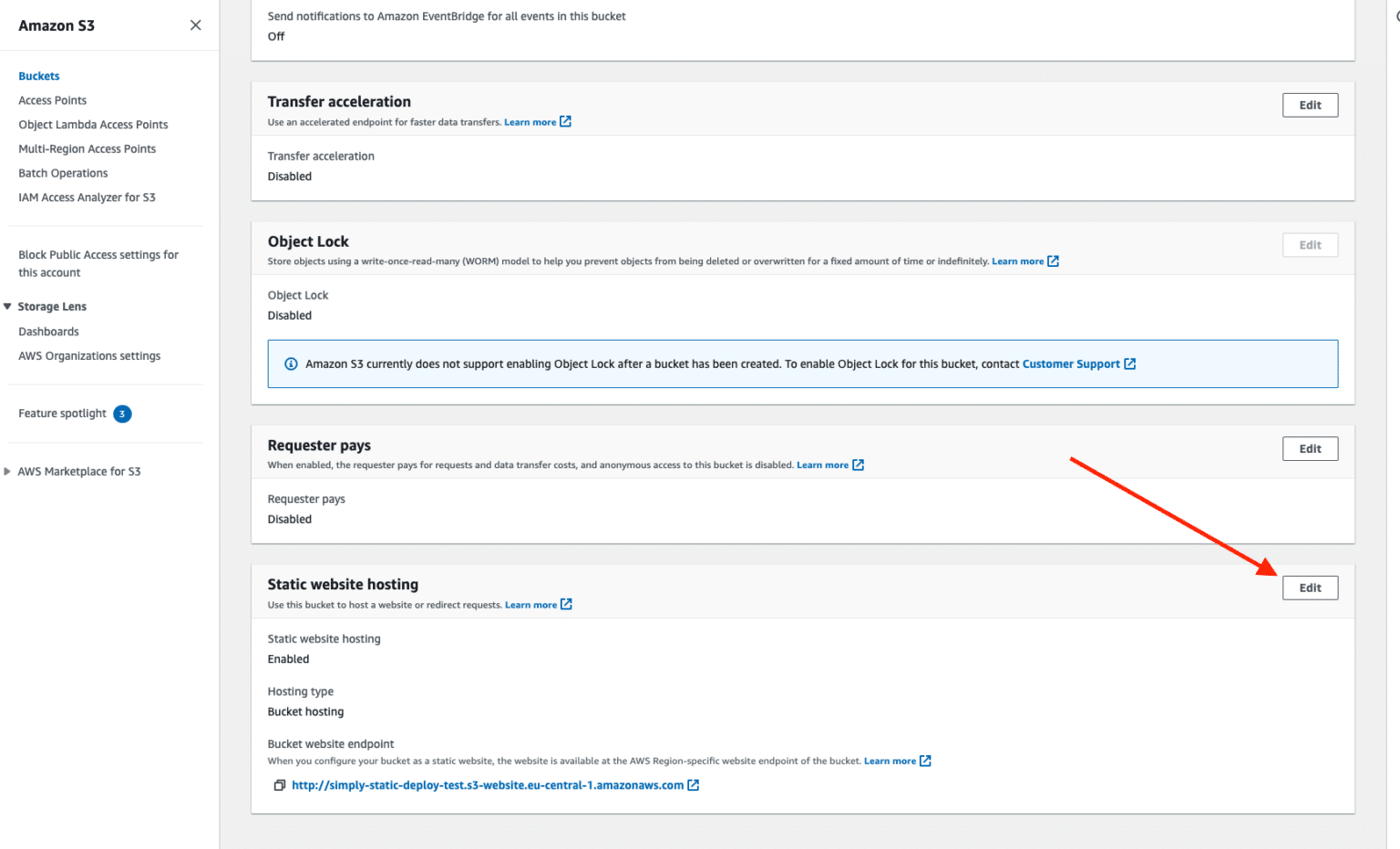Edit Transfer acceleration settings
The width and height of the screenshot is (1400, 849).
point(1310,106)
